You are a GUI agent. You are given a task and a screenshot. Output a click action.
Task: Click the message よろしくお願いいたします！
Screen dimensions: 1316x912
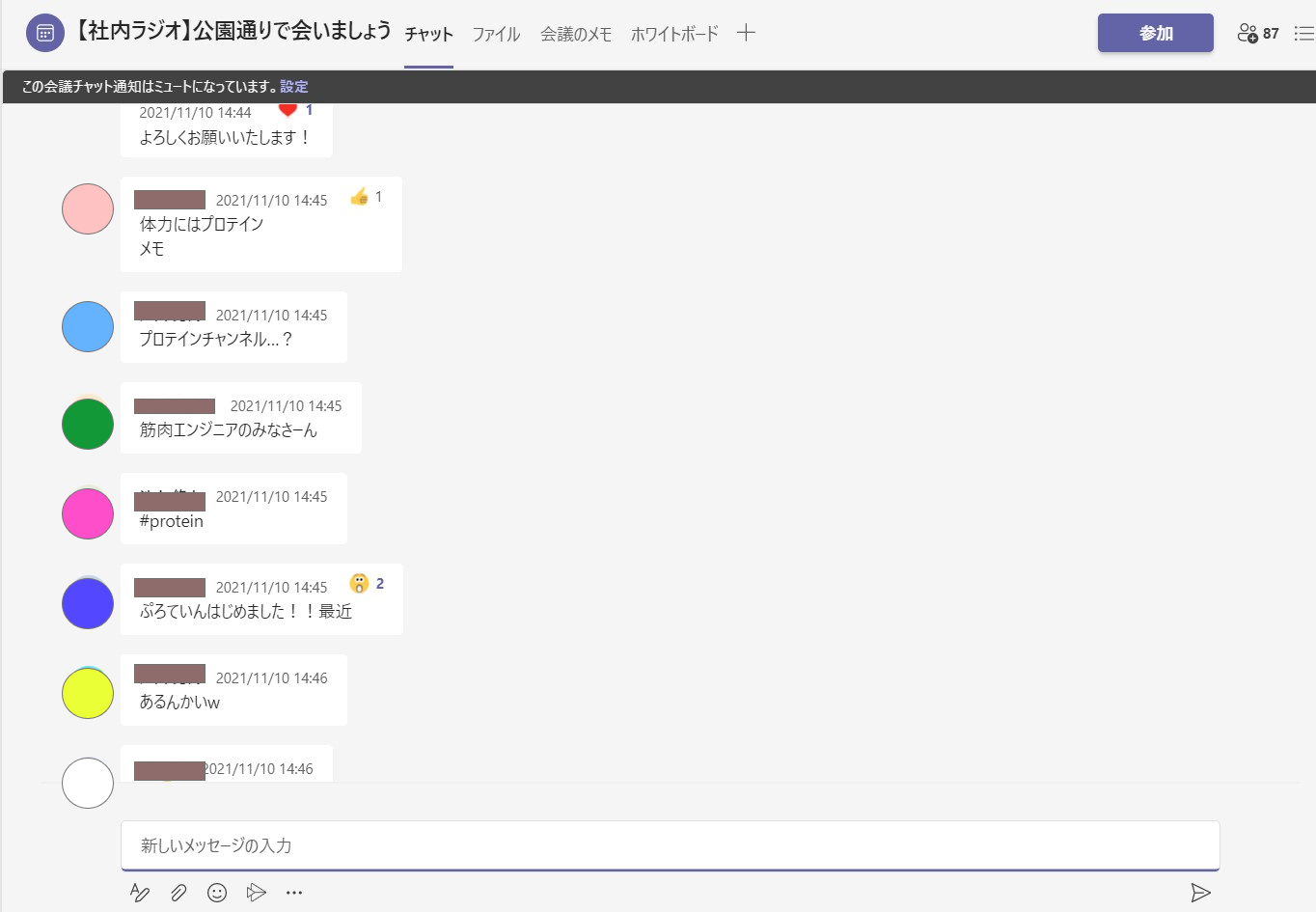tap(226, 138)
